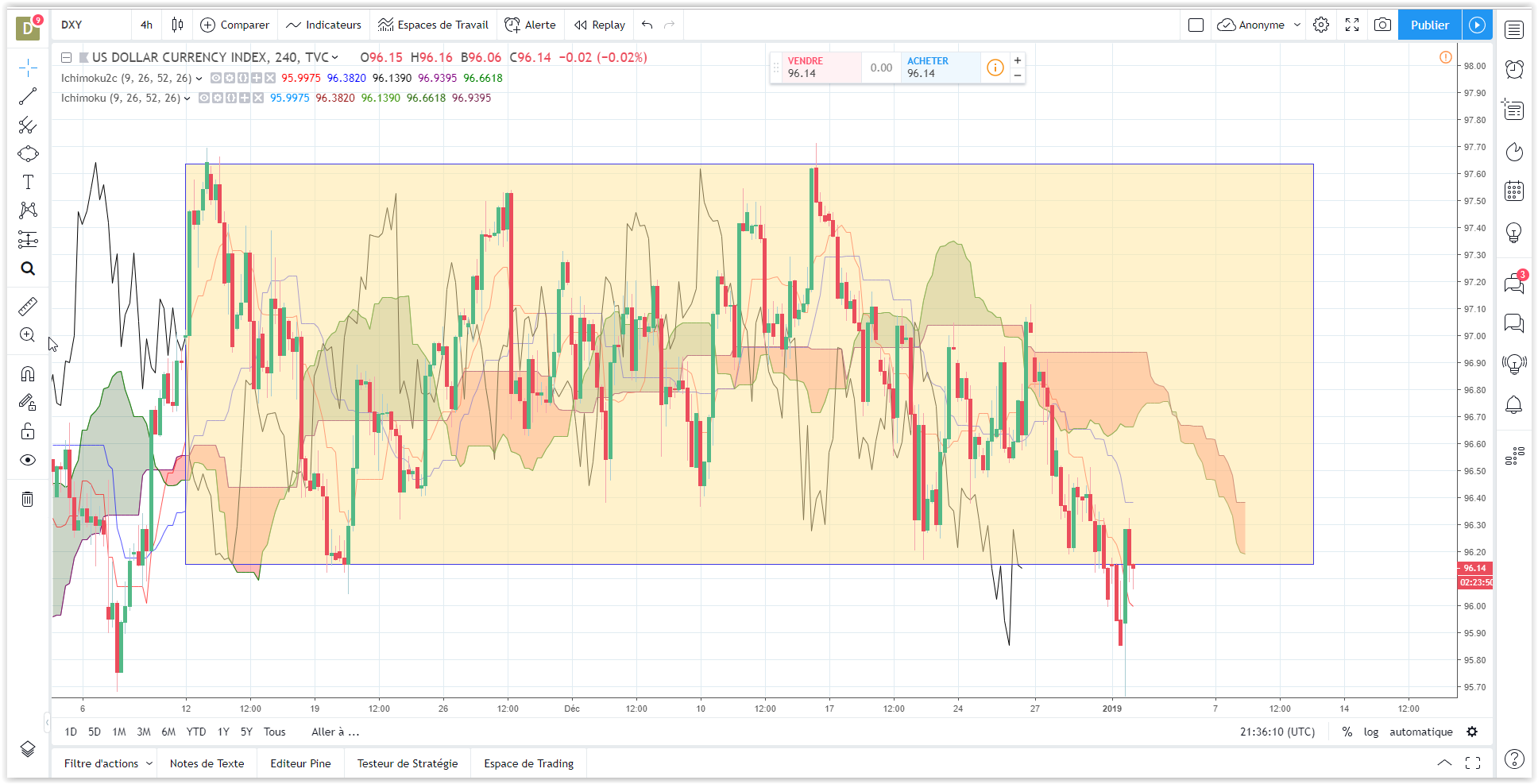Maximize the bottom panel

1473,763
